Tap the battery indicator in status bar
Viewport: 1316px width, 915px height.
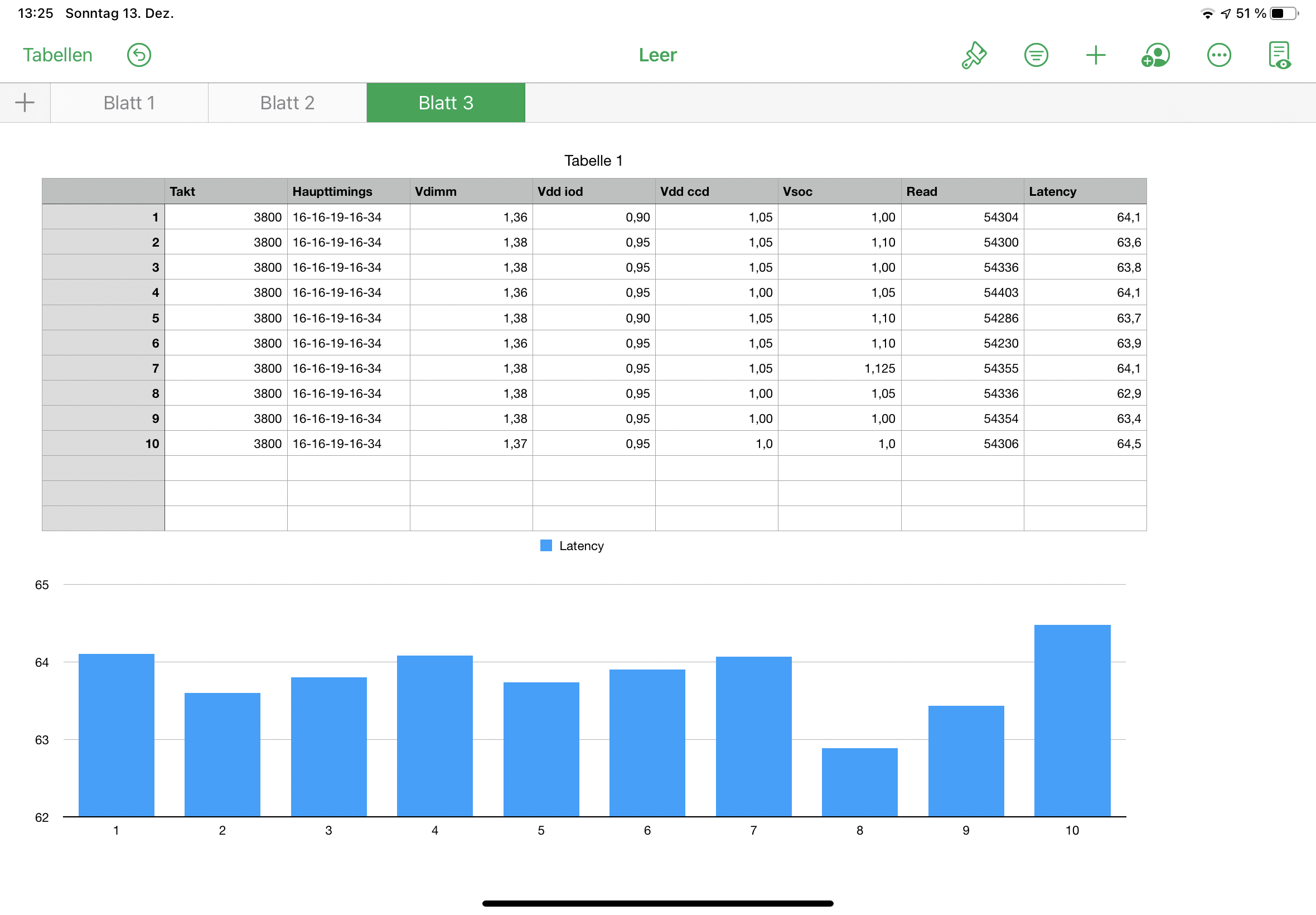tap(1283, 13)
